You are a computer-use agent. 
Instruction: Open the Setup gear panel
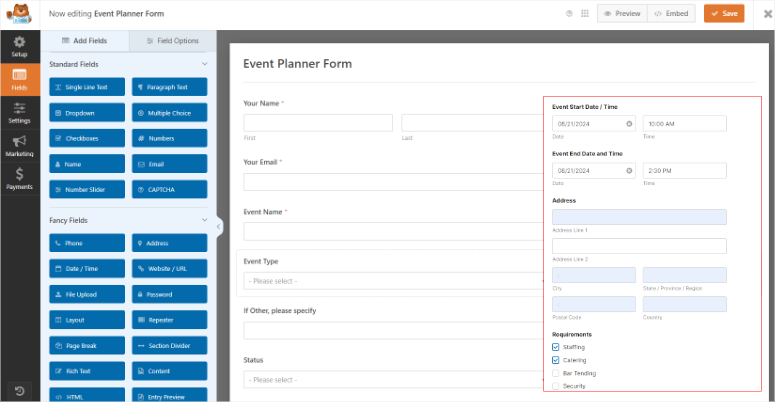(x=20, y=47)
